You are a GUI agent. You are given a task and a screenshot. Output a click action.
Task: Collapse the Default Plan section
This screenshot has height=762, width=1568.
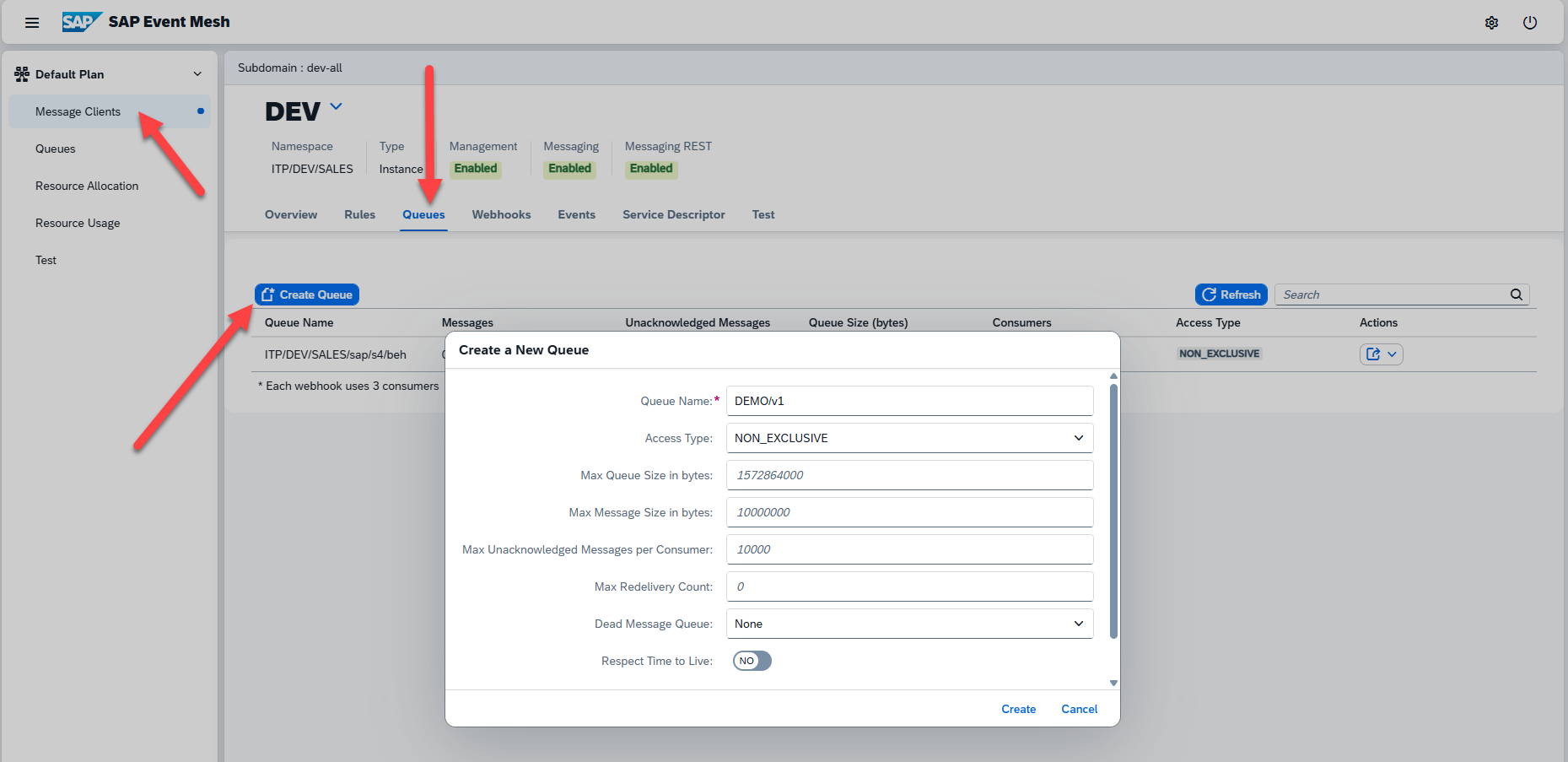(x=197, y=74)
